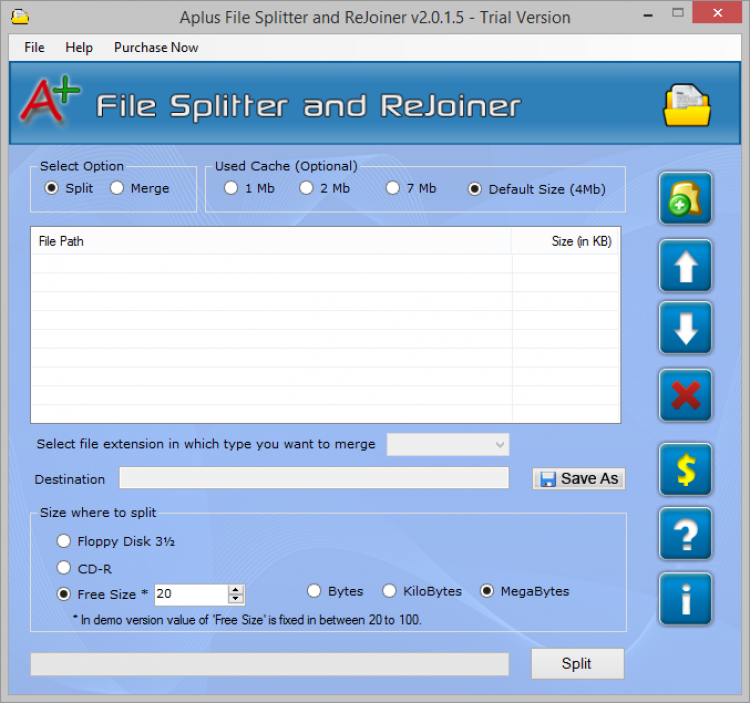Click the Size (in KB) column header

[565, 241]
